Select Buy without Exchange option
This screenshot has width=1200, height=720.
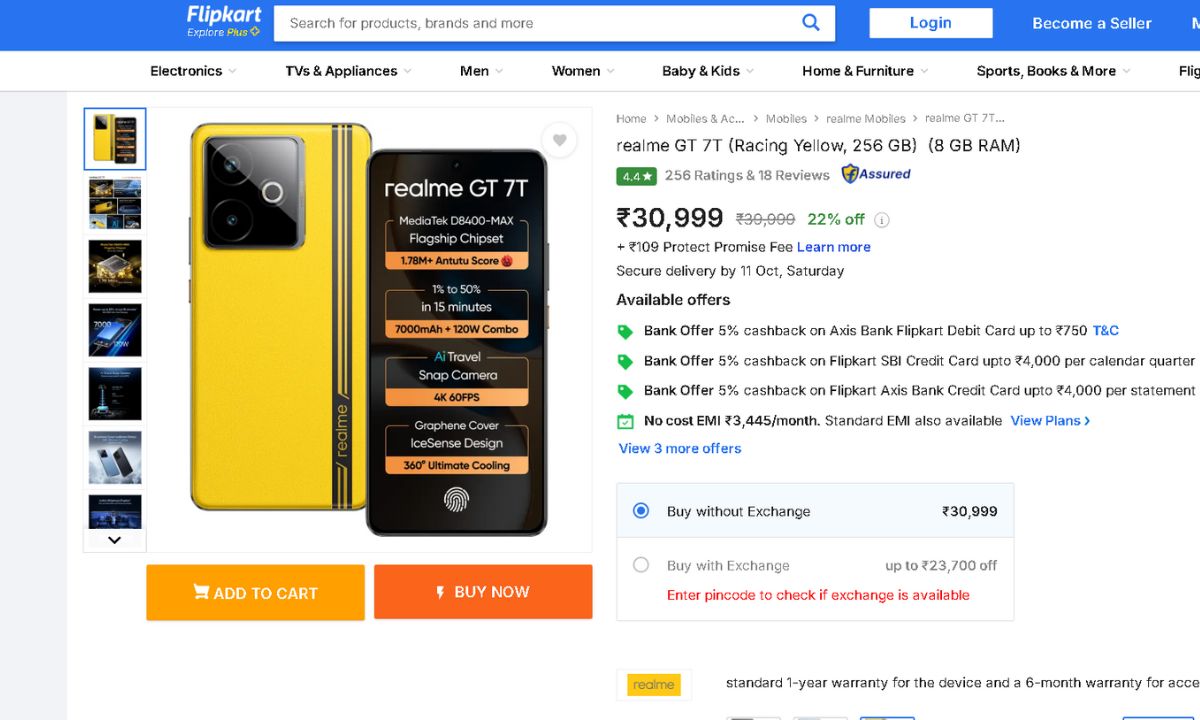coord(641,511)
